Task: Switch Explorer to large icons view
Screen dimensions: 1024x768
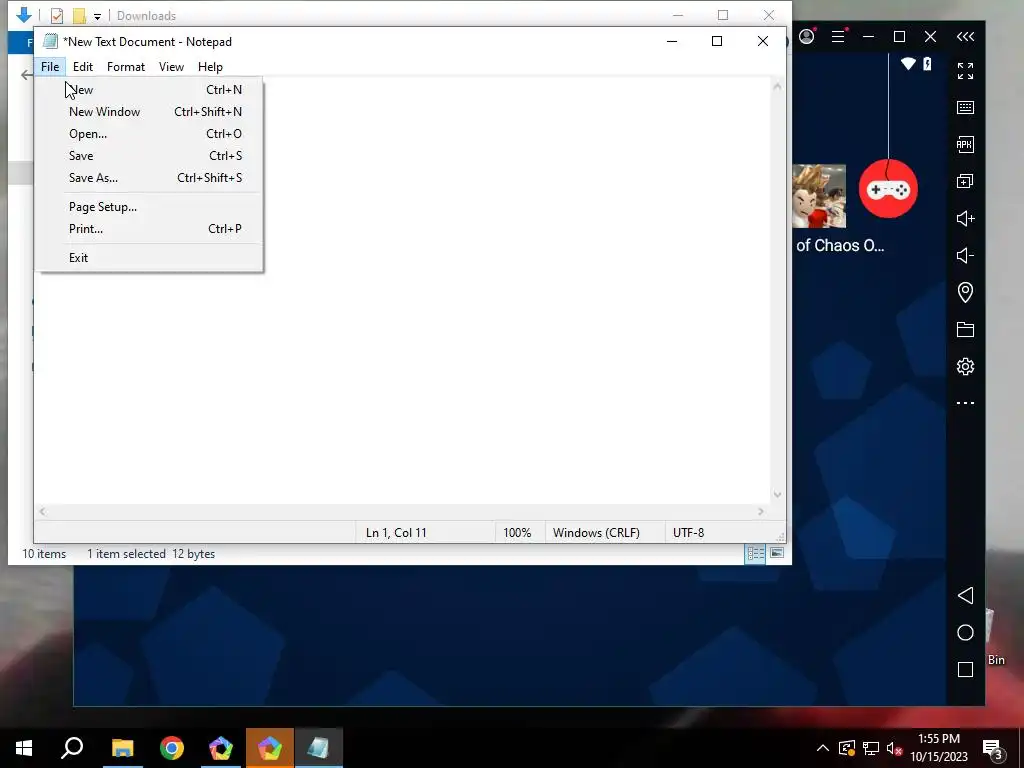Action: [776, 553]
